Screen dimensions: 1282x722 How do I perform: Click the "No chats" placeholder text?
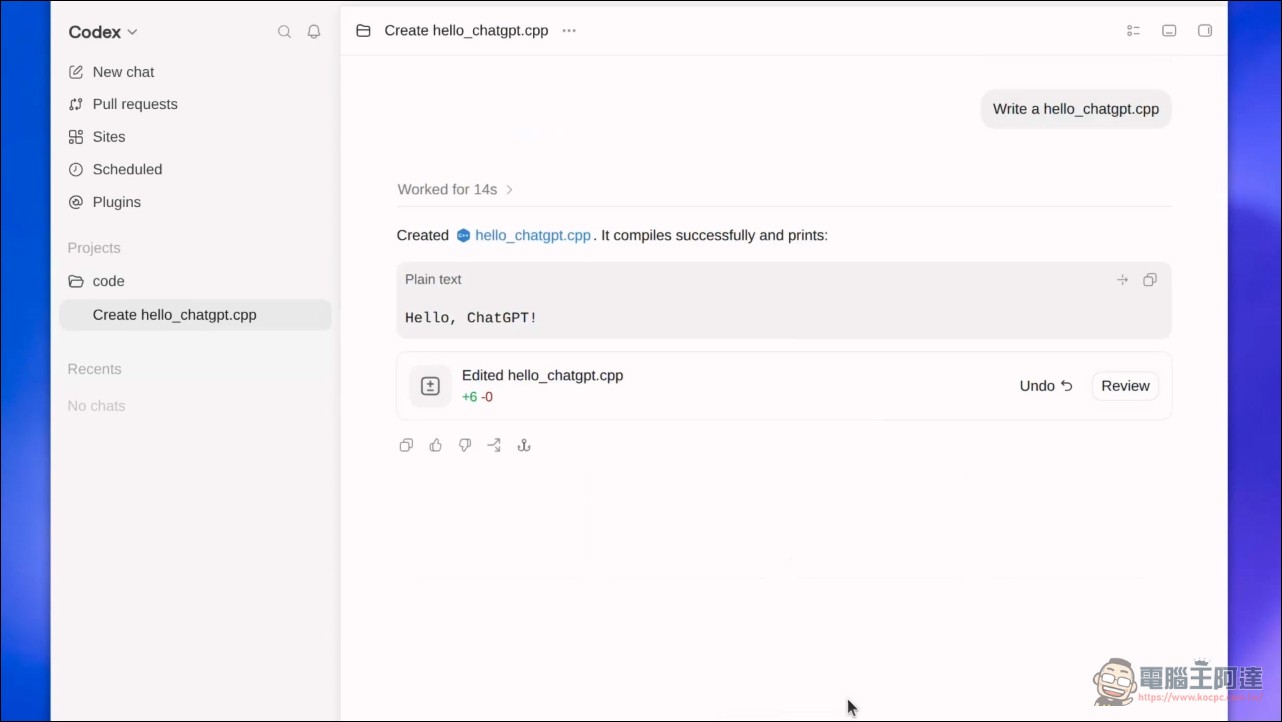(x=96, y=406)
